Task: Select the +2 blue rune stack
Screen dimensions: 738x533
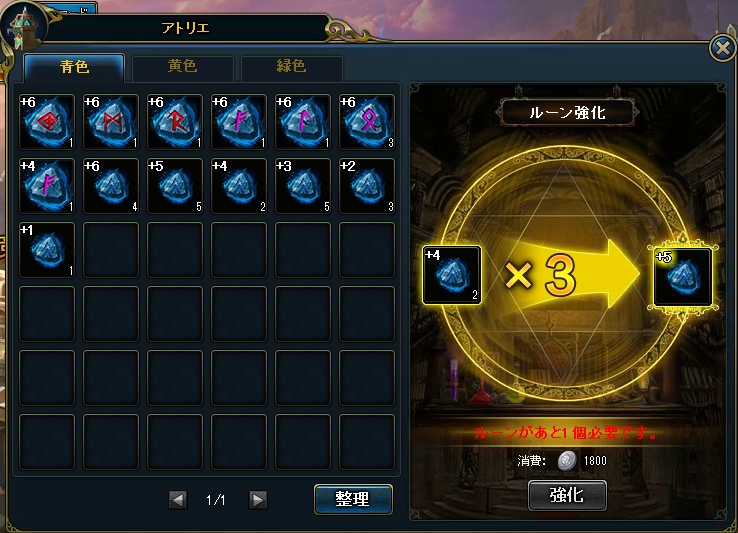Action: (367, 186)
